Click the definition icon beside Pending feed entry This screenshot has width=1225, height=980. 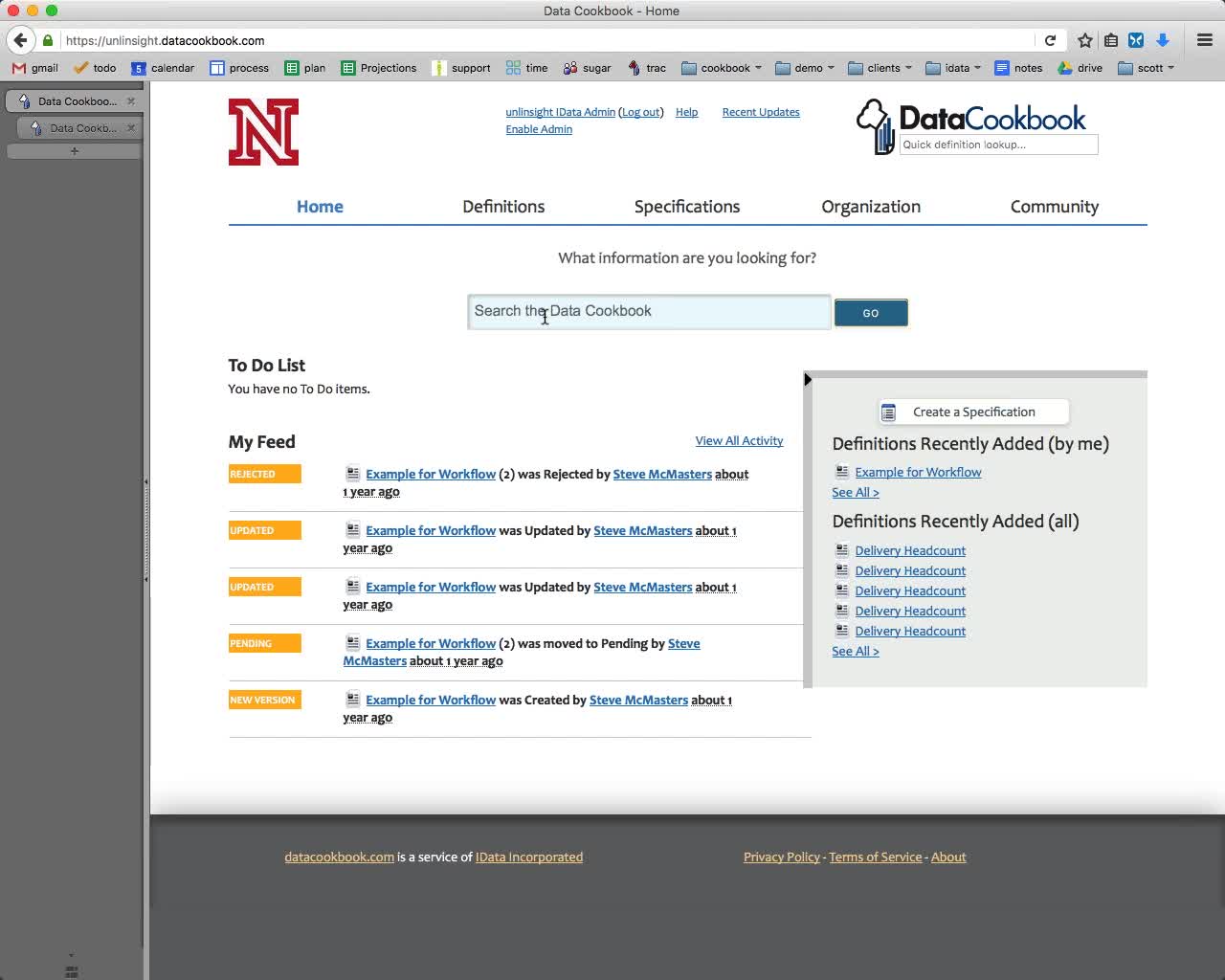pos(353,642)
